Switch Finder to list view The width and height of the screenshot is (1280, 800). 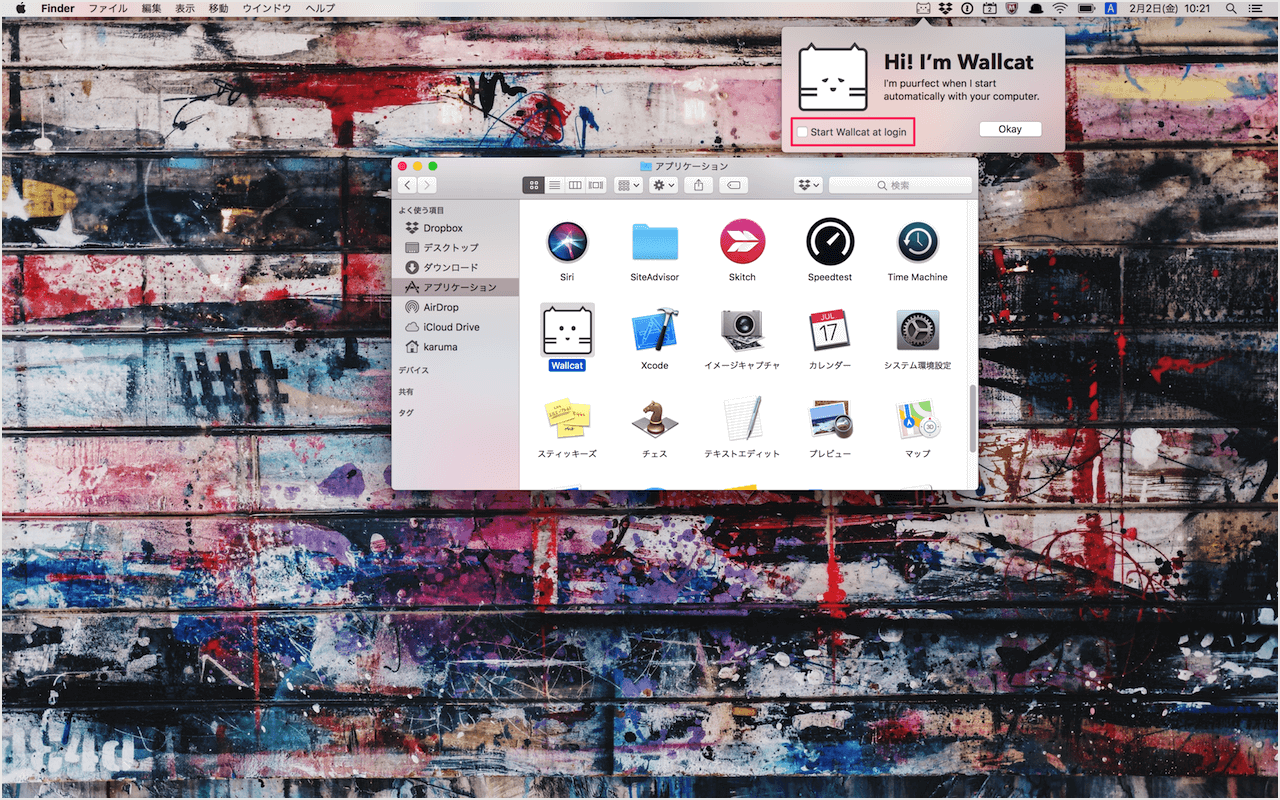click(554, 185)
